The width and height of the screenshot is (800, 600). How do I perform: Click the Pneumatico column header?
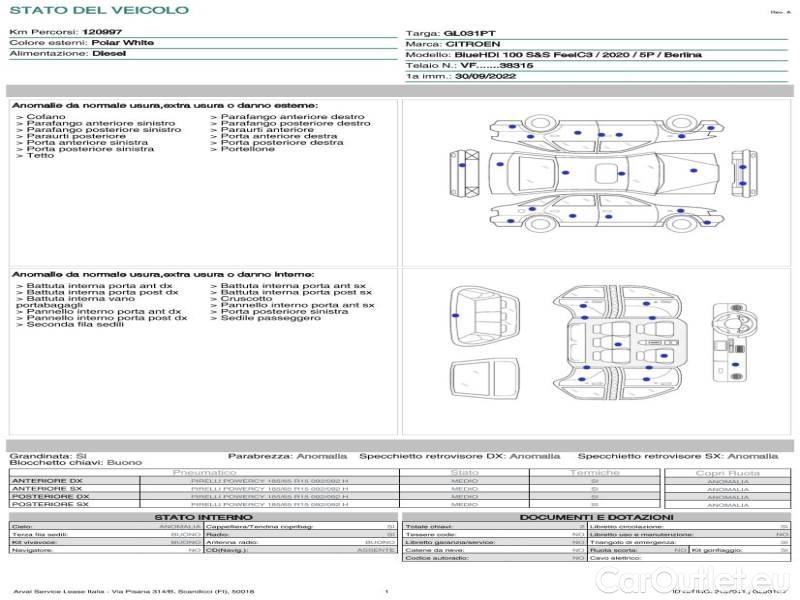205,472
